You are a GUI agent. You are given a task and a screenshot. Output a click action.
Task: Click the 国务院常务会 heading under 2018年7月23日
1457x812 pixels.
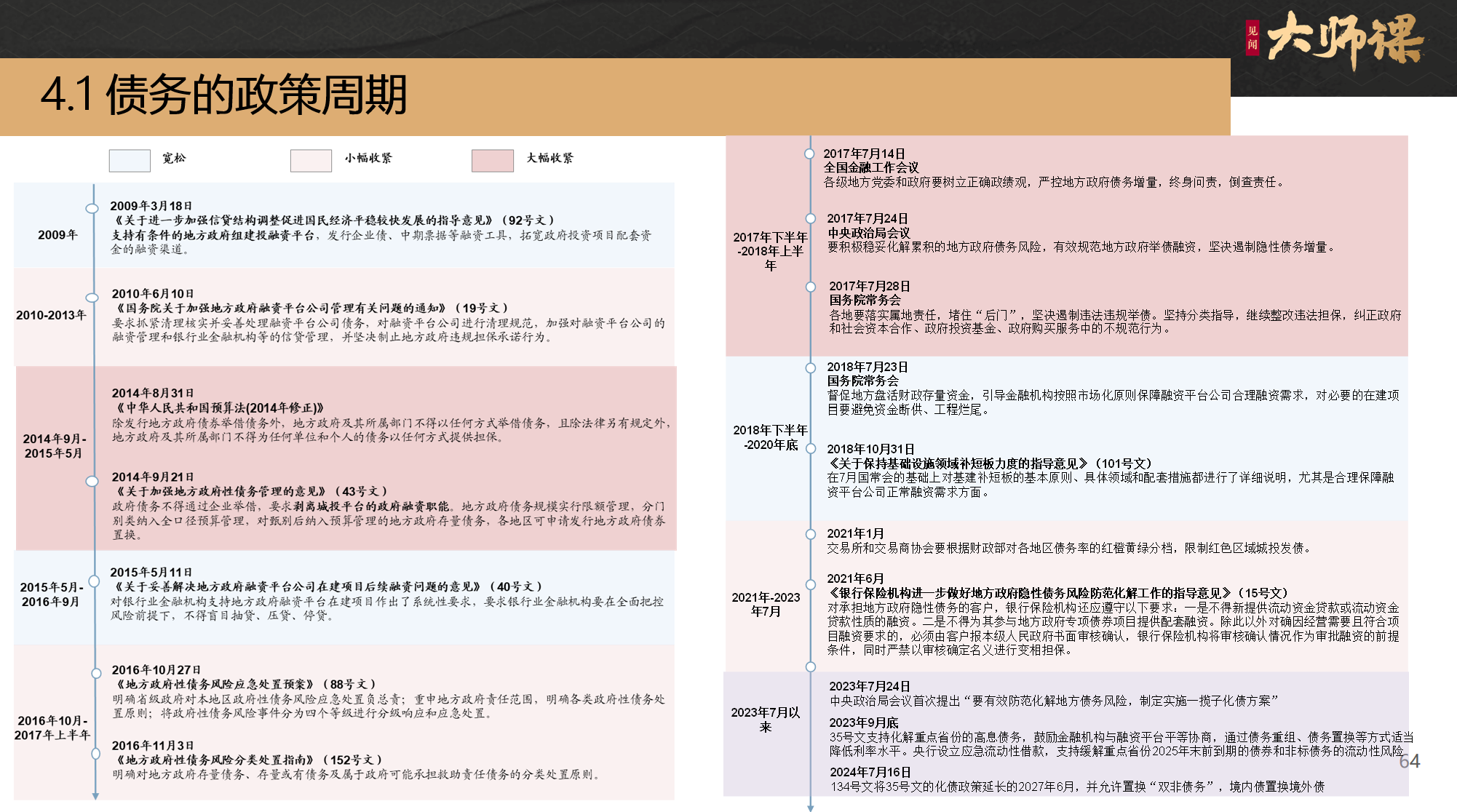(x=862, y=381)
